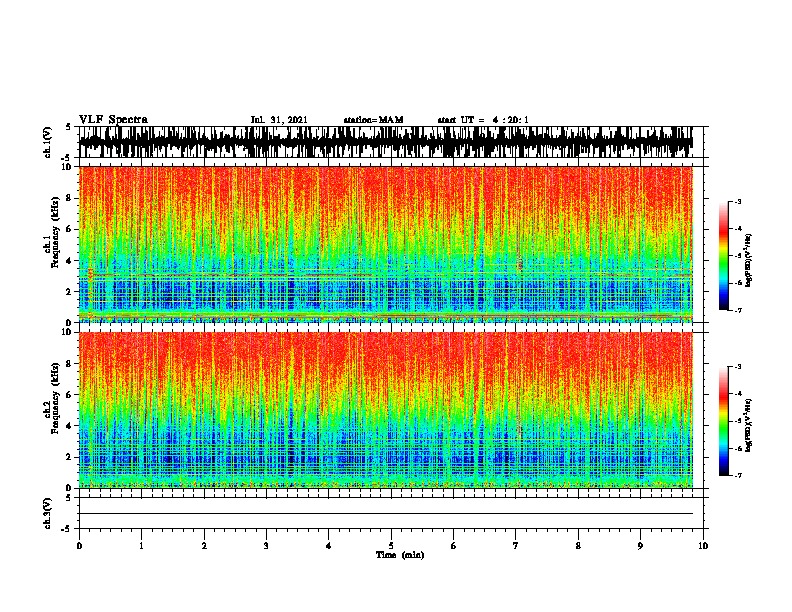Click the color scale bar beside ch.2 spectrogram
The width and height of the screenshot is (792, 612).
(x=724, y=421)
